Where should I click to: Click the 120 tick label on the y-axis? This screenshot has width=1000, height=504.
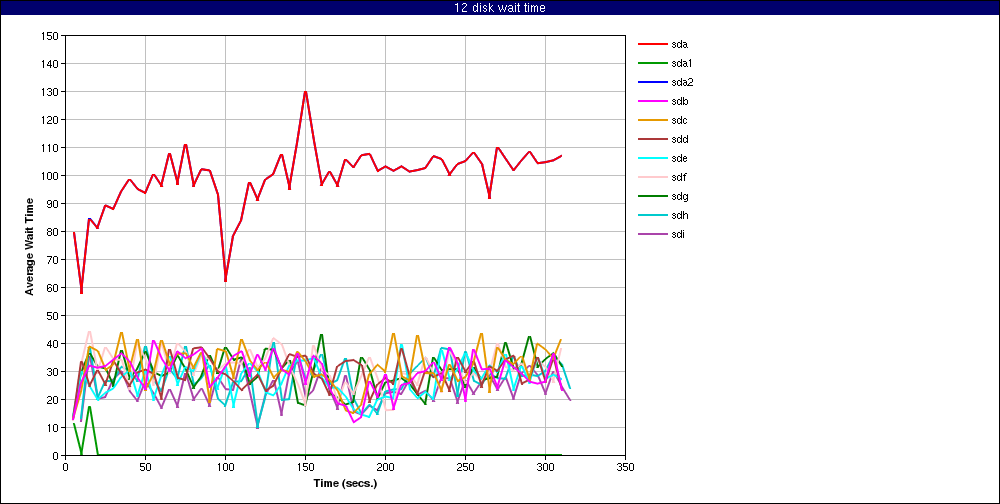(x=50, y=120)
